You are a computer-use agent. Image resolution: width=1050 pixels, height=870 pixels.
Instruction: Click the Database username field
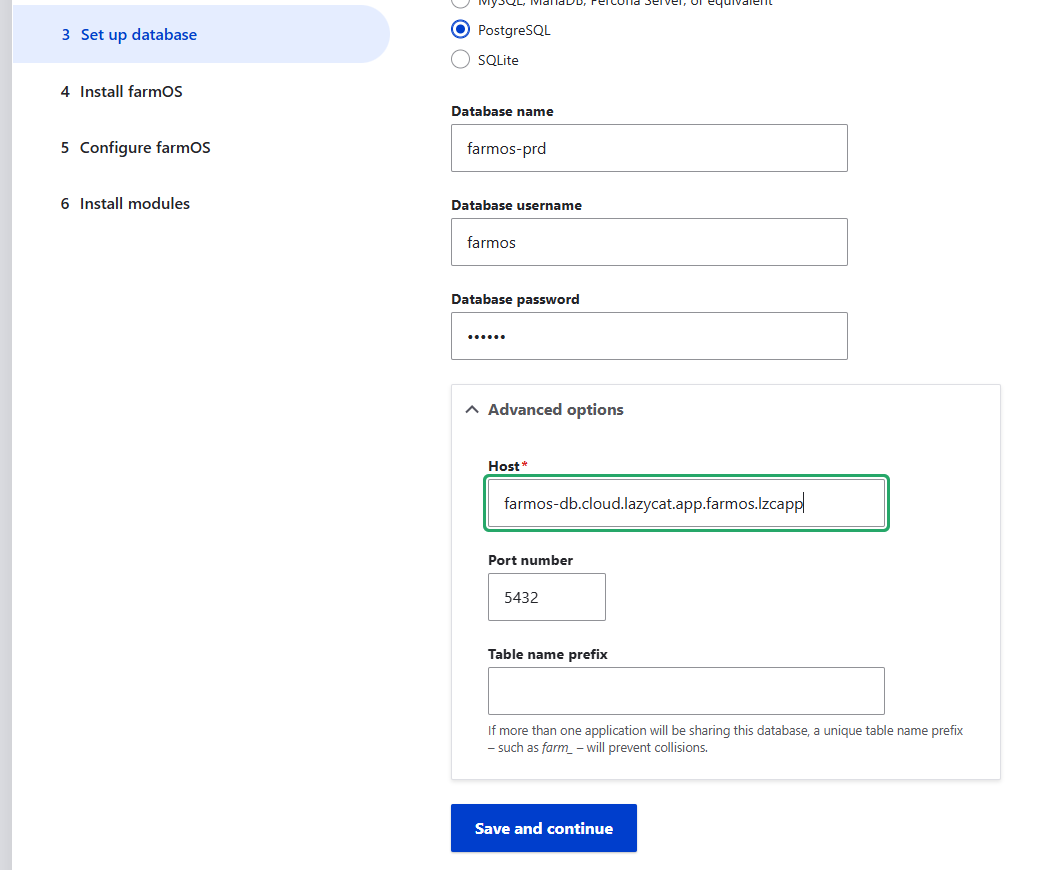(649, 242)
